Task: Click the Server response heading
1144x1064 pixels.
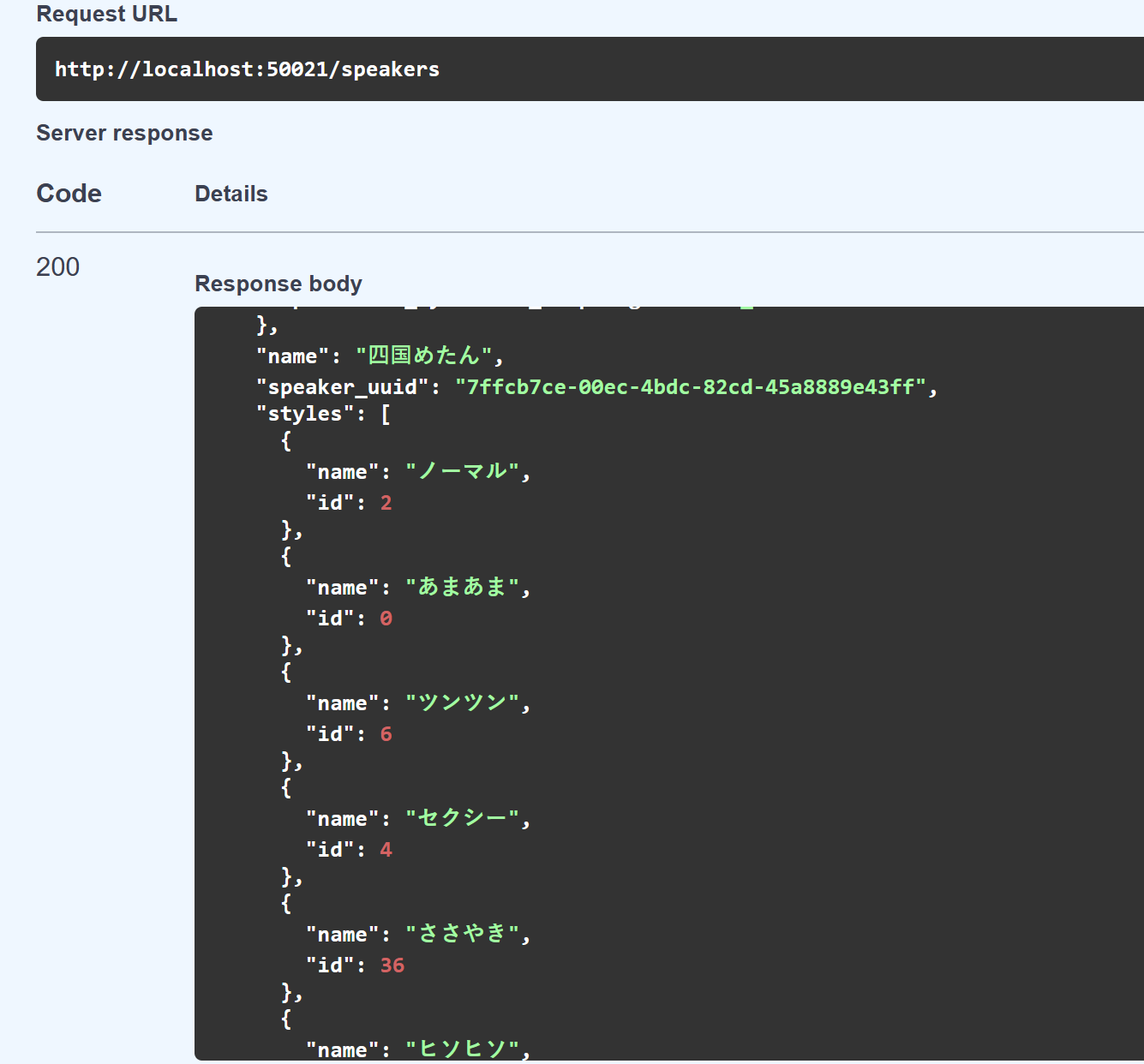Action: (124, 133)
